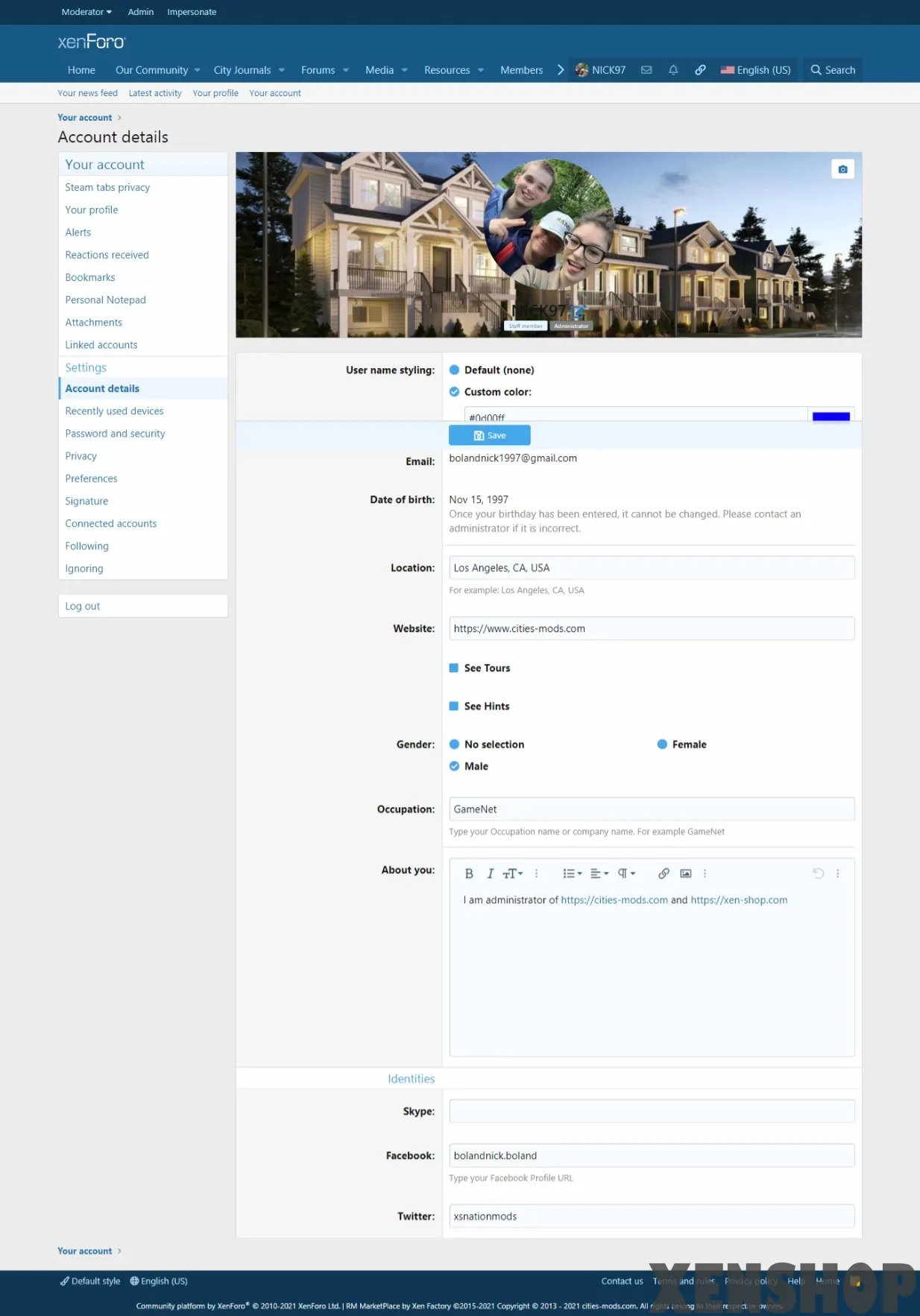The height and width of the screenshot is (1316, 920).
Task: Expand the Forums navigation dropdown arrow
Action: click(x=346, y=70)
